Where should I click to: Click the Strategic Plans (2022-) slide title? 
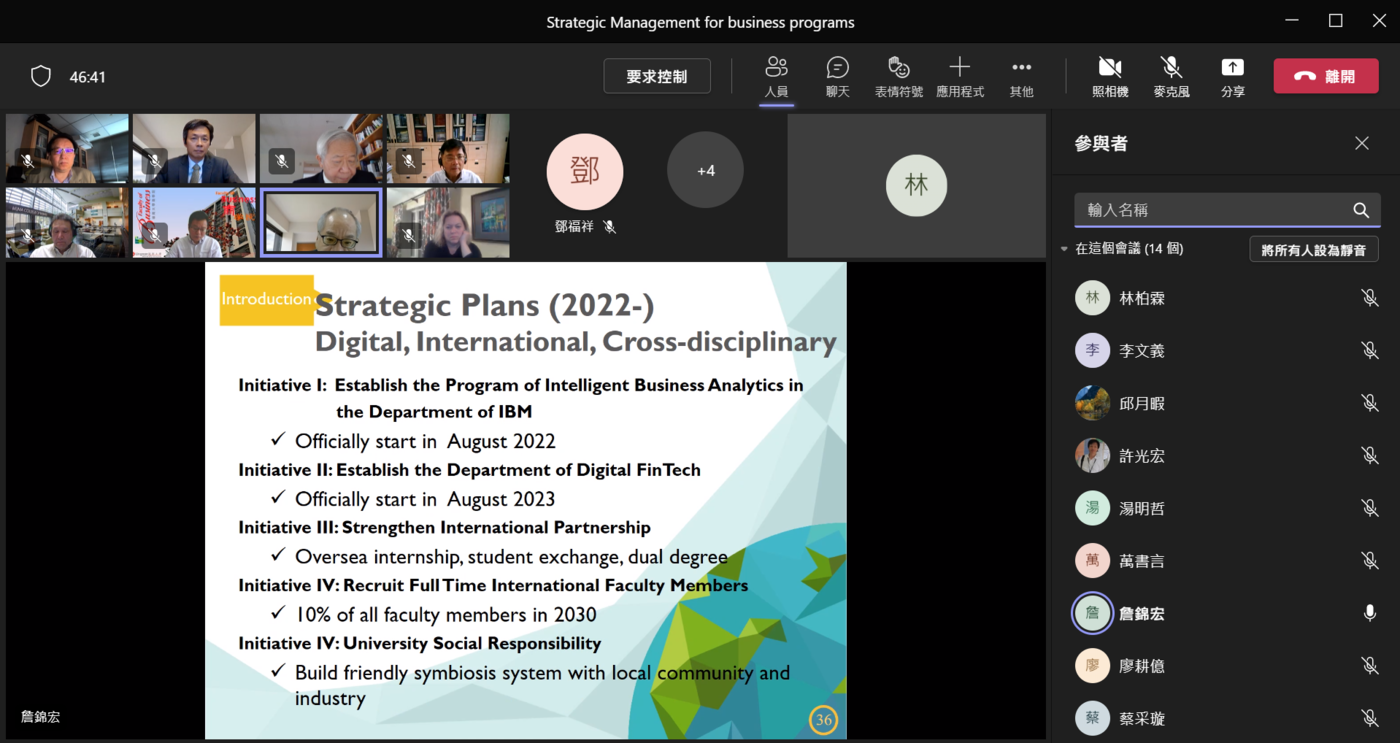pos(485,305)
